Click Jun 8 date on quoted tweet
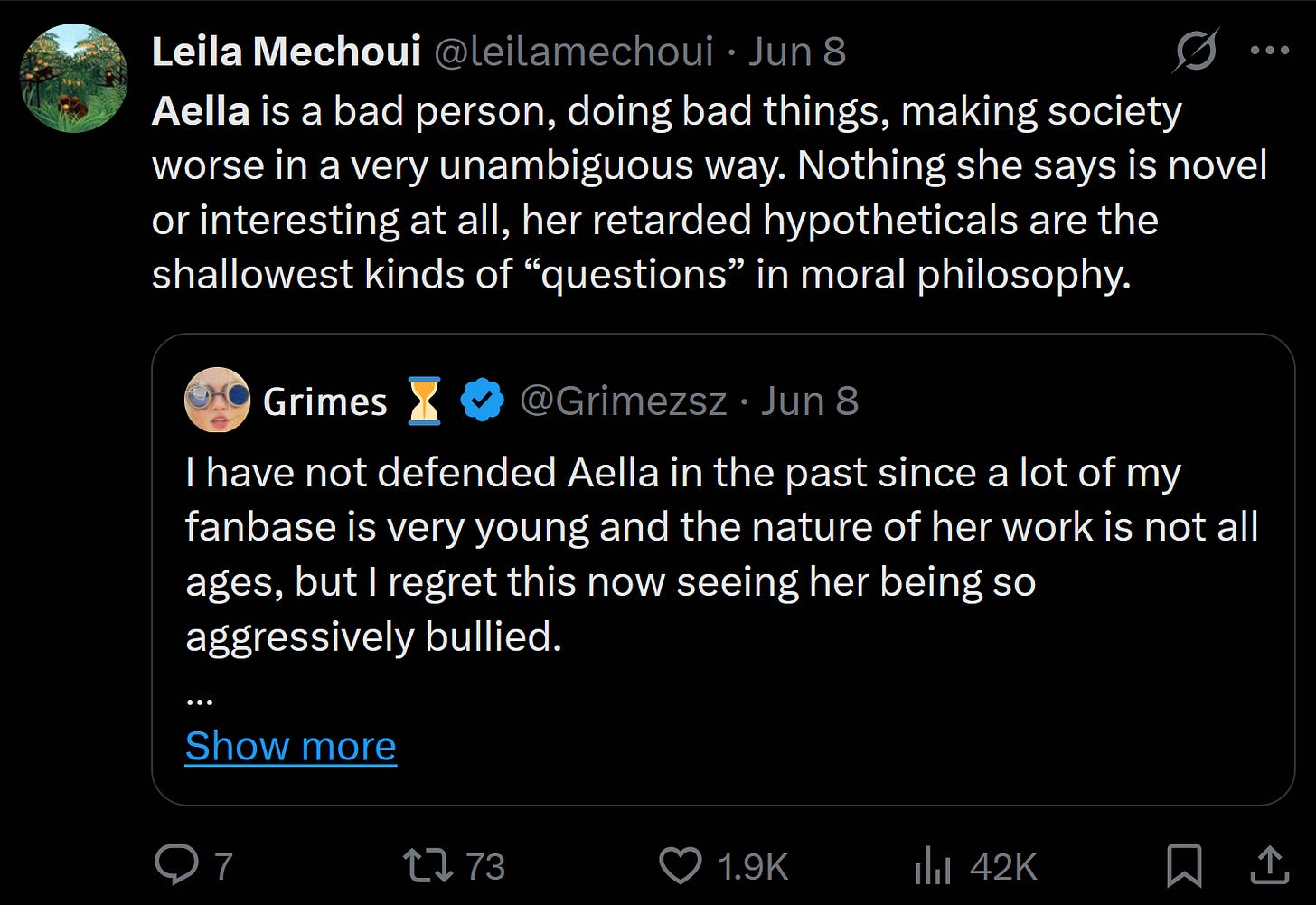Viewport: 1316px width, 905px height. (x=809, y=401)
